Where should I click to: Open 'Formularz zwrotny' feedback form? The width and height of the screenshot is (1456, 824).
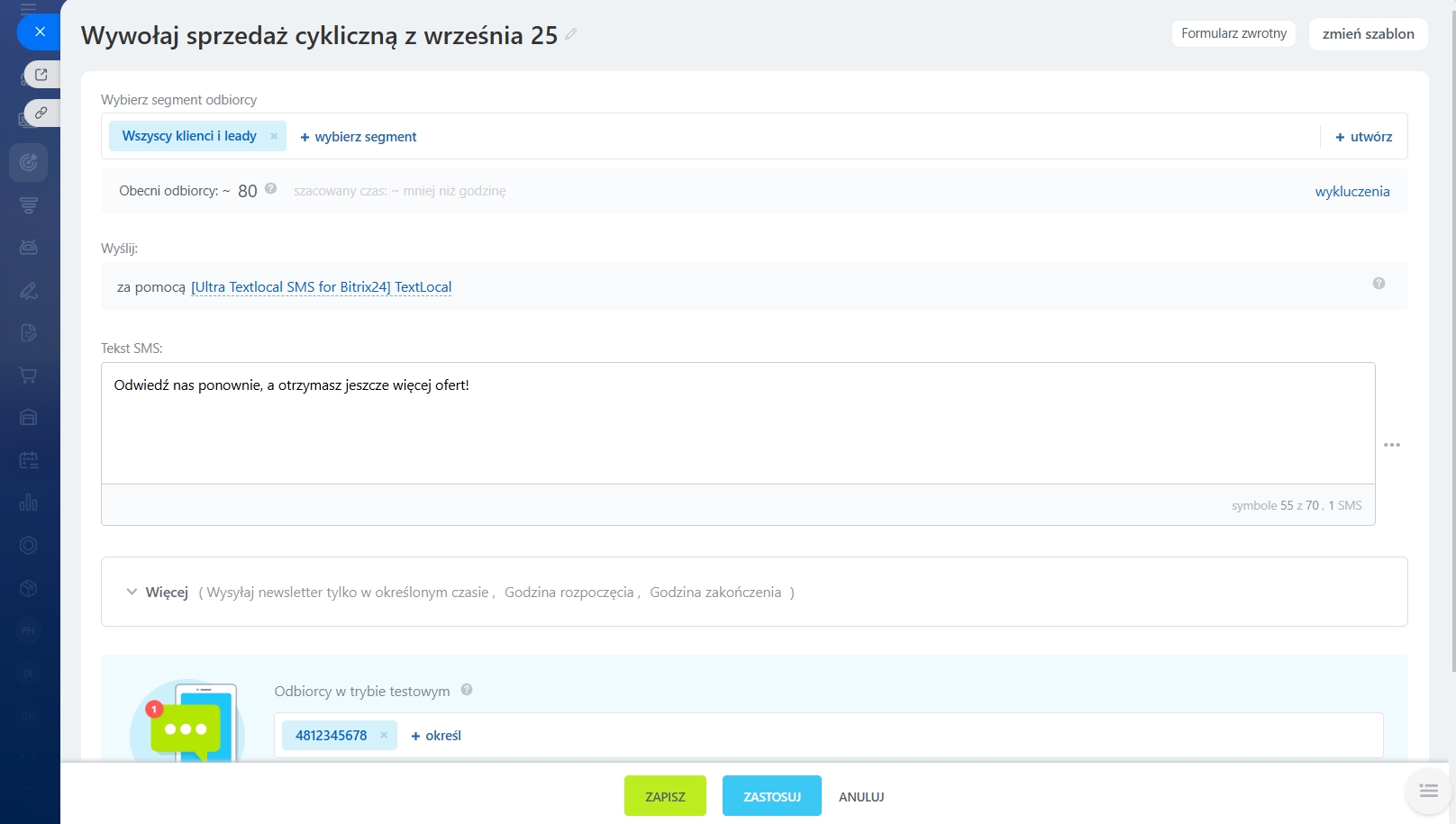(x=1233, y=33)
